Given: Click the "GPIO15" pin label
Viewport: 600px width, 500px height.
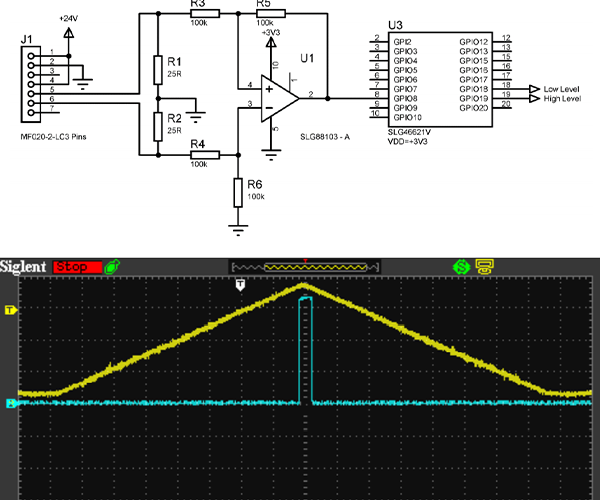Looking at the screenshot, I should [474, 61].
